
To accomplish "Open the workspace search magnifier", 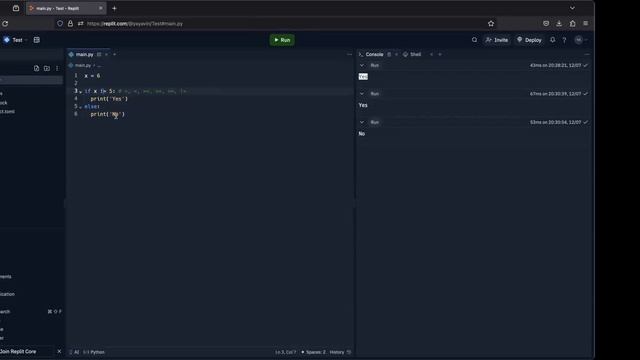I will [474, 40].
